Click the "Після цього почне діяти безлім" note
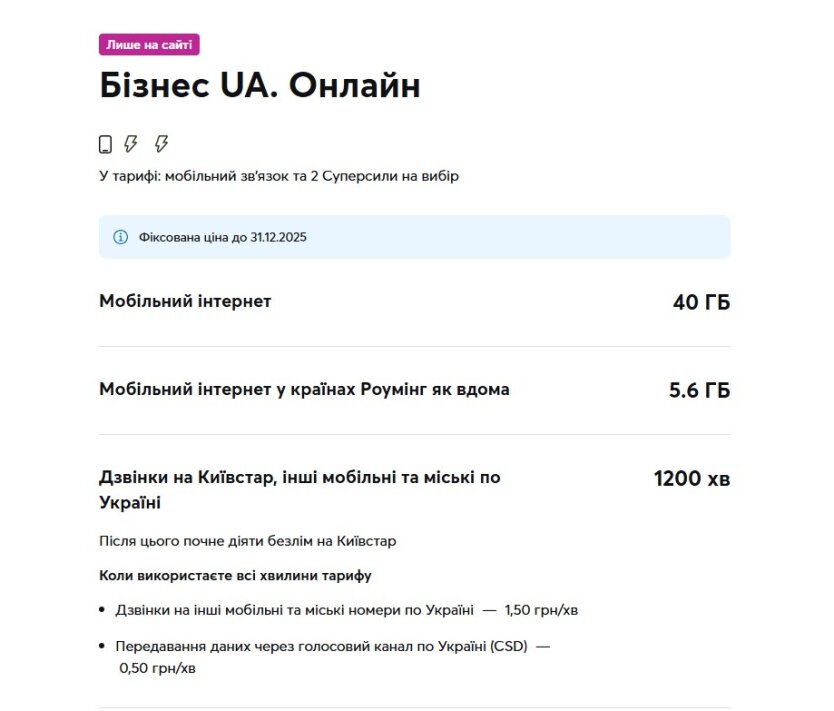Viewport: 834px width, 711px height. pyautogui.click(x=248, y=541)
